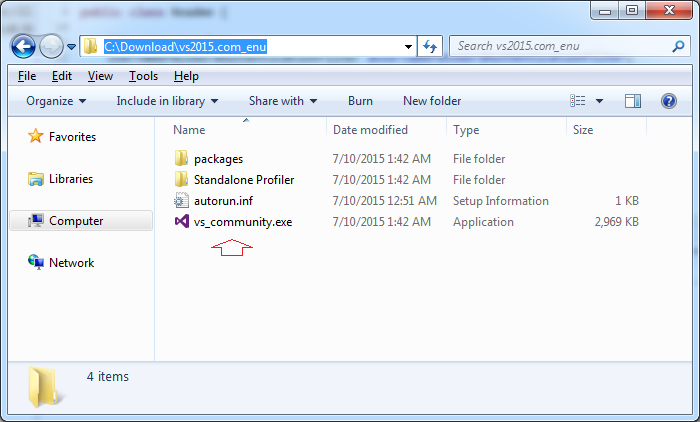Viewport: 700px width, 422px height.
Task: Click the Libraries folder icon
Action: 36,179
